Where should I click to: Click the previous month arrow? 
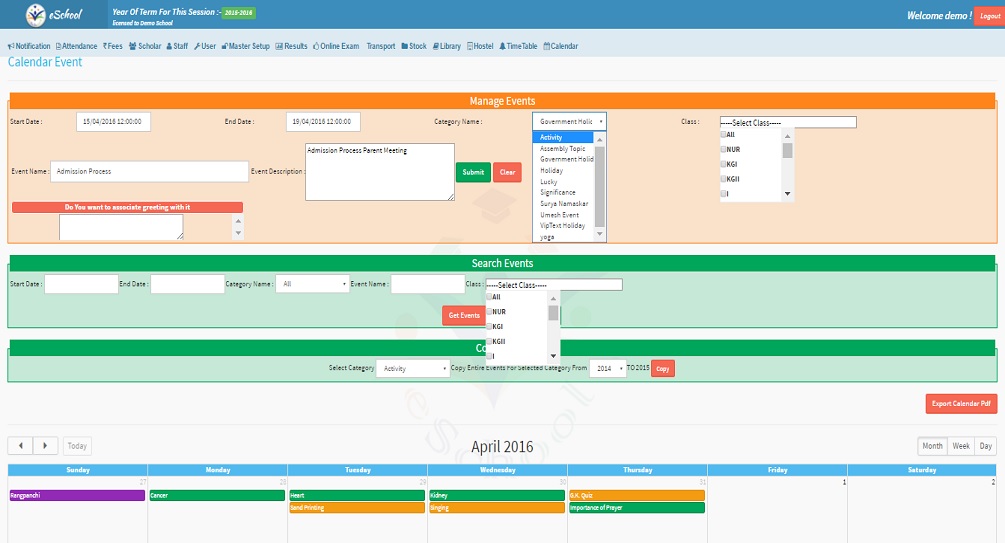coord(21,446)
